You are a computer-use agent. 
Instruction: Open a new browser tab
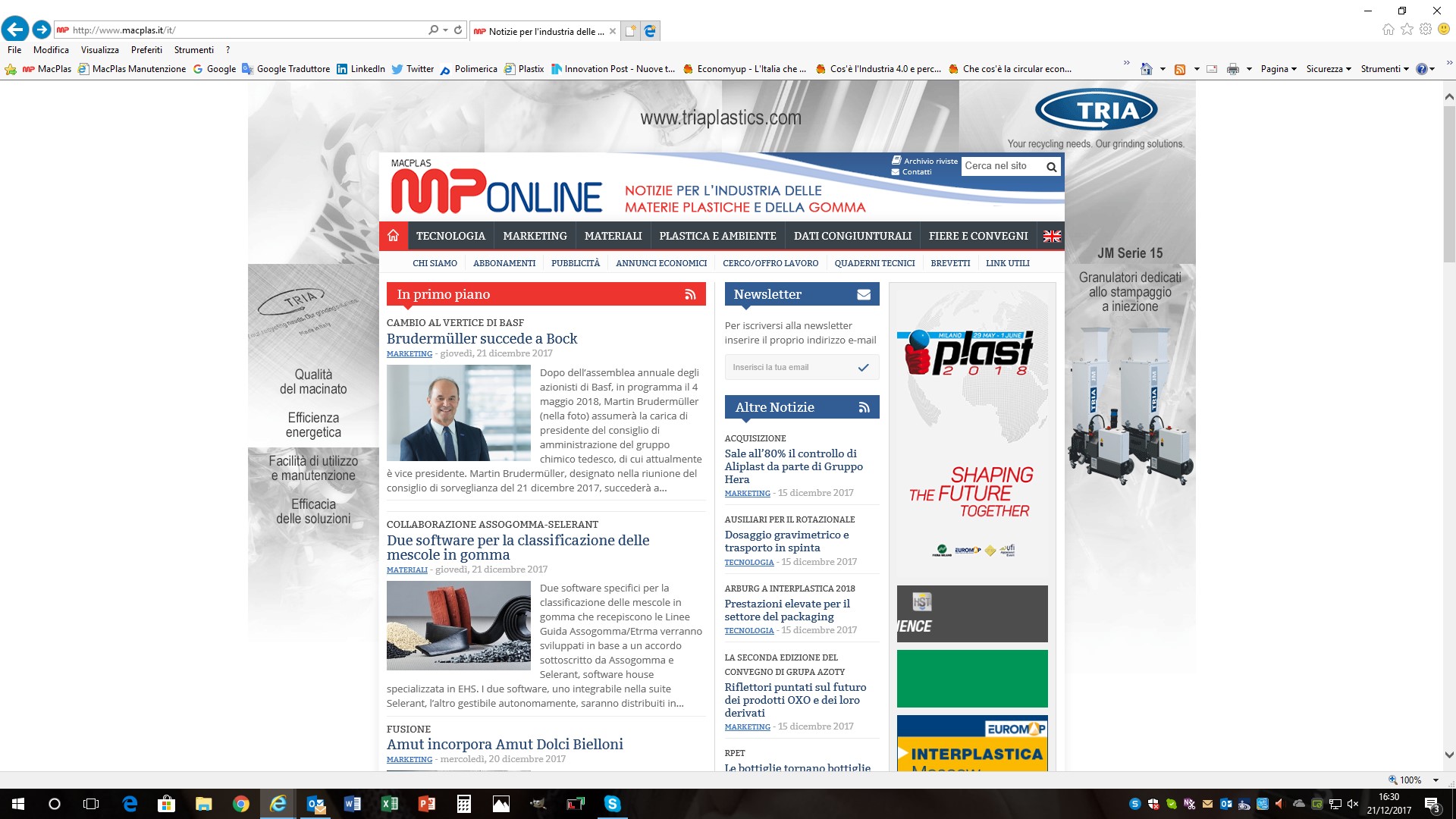click(630, 31)
